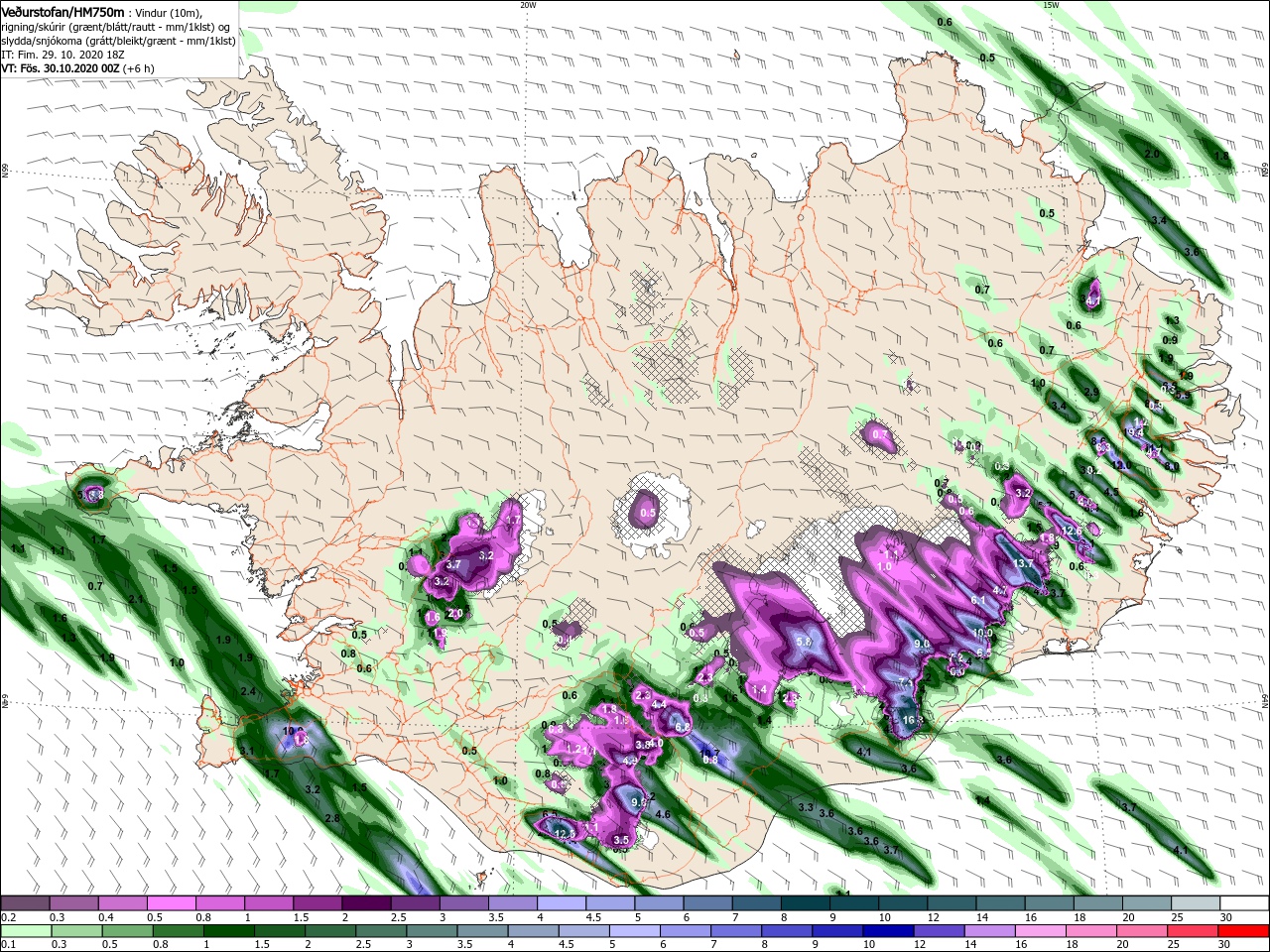1270x952 pixels.
Task: Pick the 4 lavender swatch in snow legend
Action: 563,902
